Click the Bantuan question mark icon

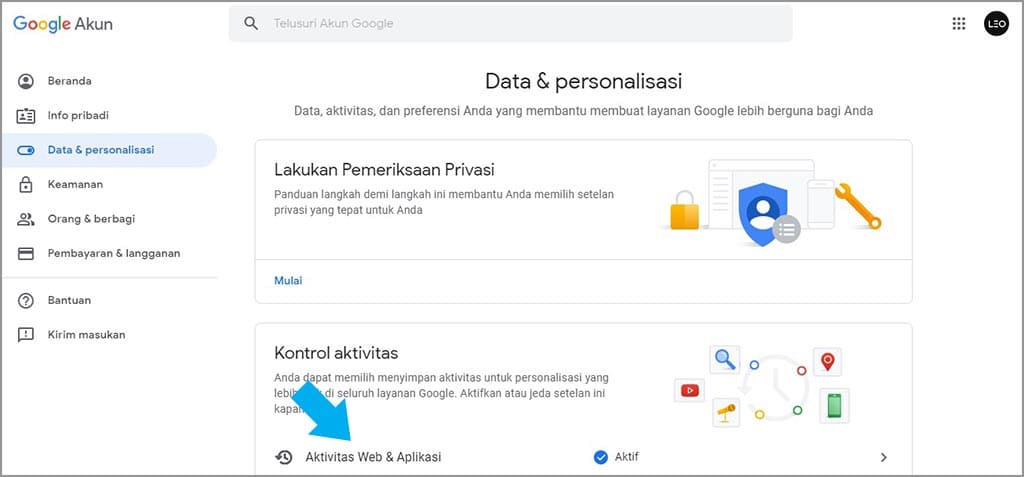click(x=26, y=300)
